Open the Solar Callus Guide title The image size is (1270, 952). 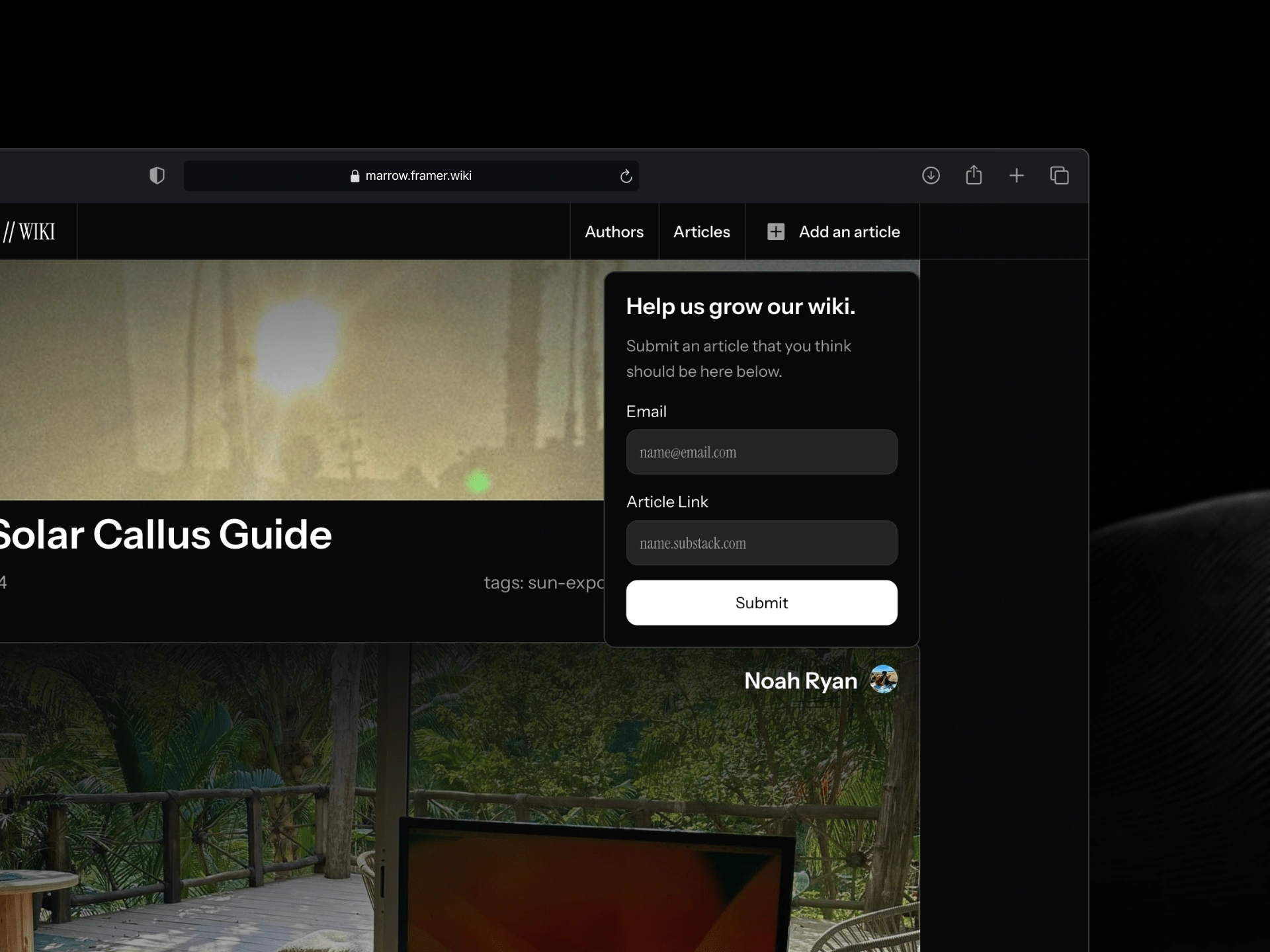pyautogui.click(x=165, y=534)
